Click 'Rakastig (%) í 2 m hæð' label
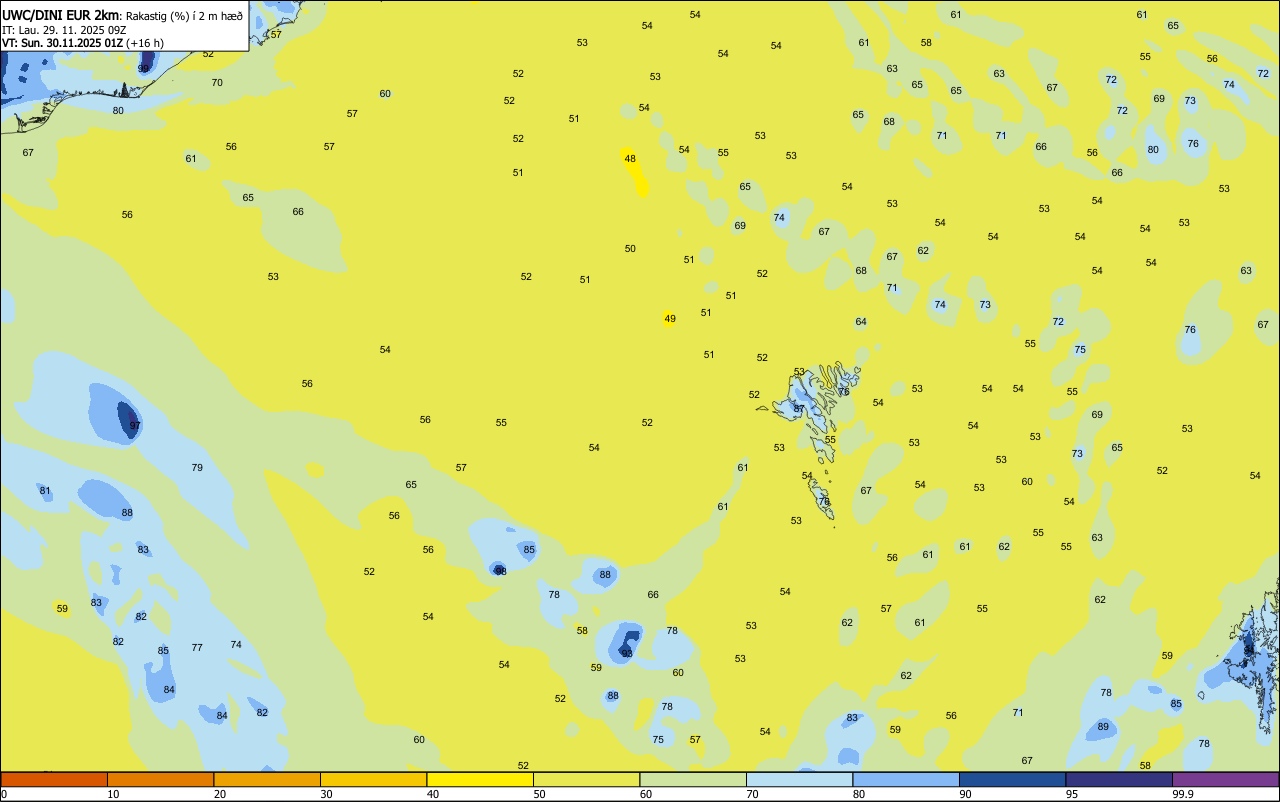Image resolution: width=1280 pixels, height=802 pixels. [184, 16]
